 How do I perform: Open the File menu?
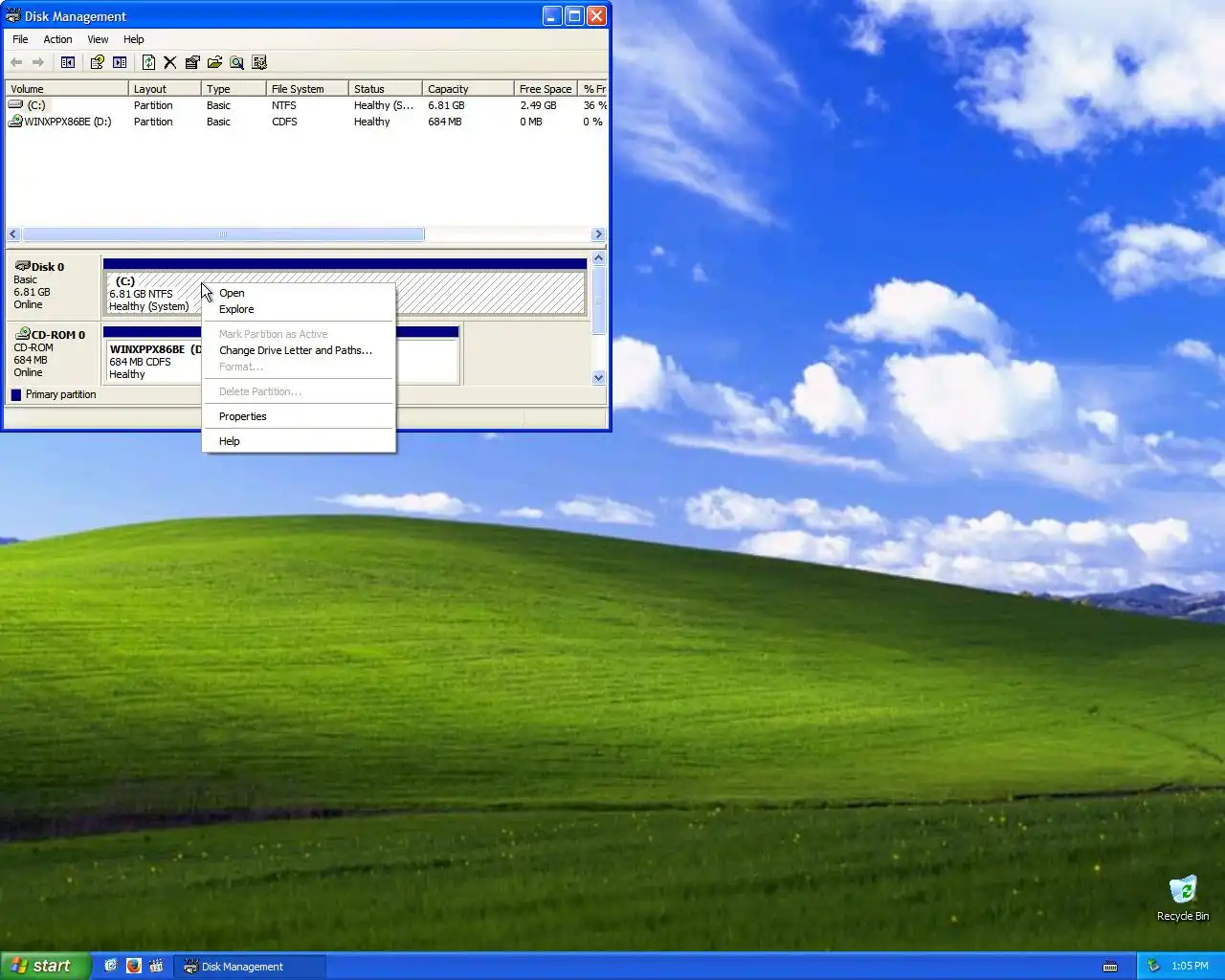pyautogui.click(x=20, y=39)
